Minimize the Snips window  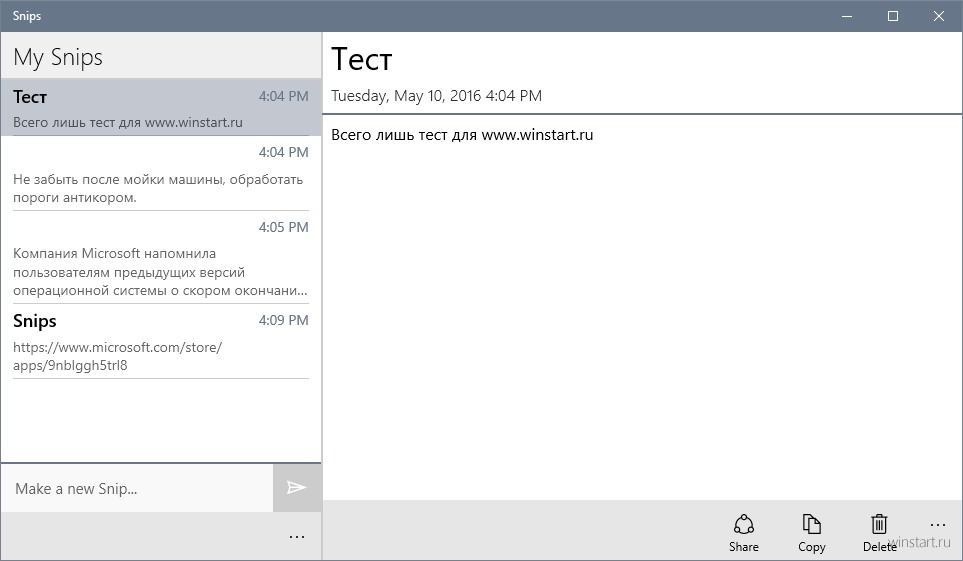[x=847, y=16]
